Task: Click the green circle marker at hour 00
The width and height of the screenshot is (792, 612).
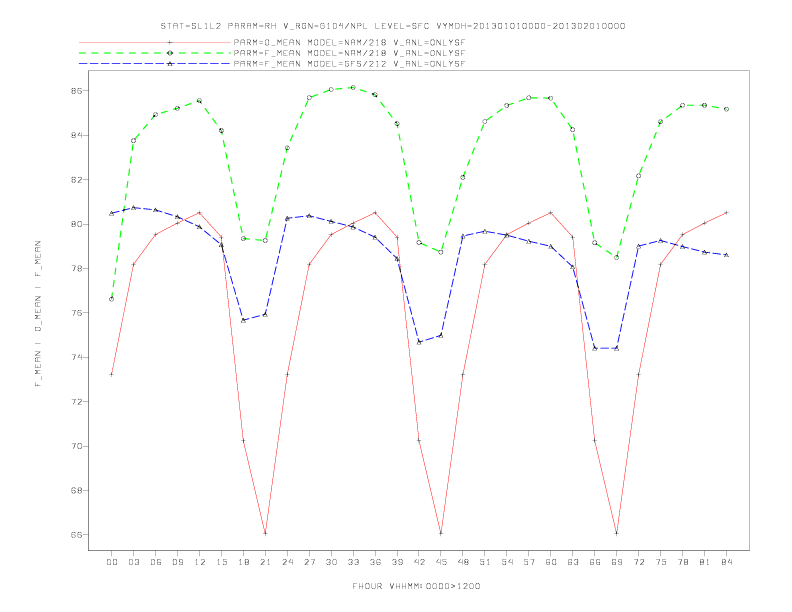Action: (x=112, y=299)
